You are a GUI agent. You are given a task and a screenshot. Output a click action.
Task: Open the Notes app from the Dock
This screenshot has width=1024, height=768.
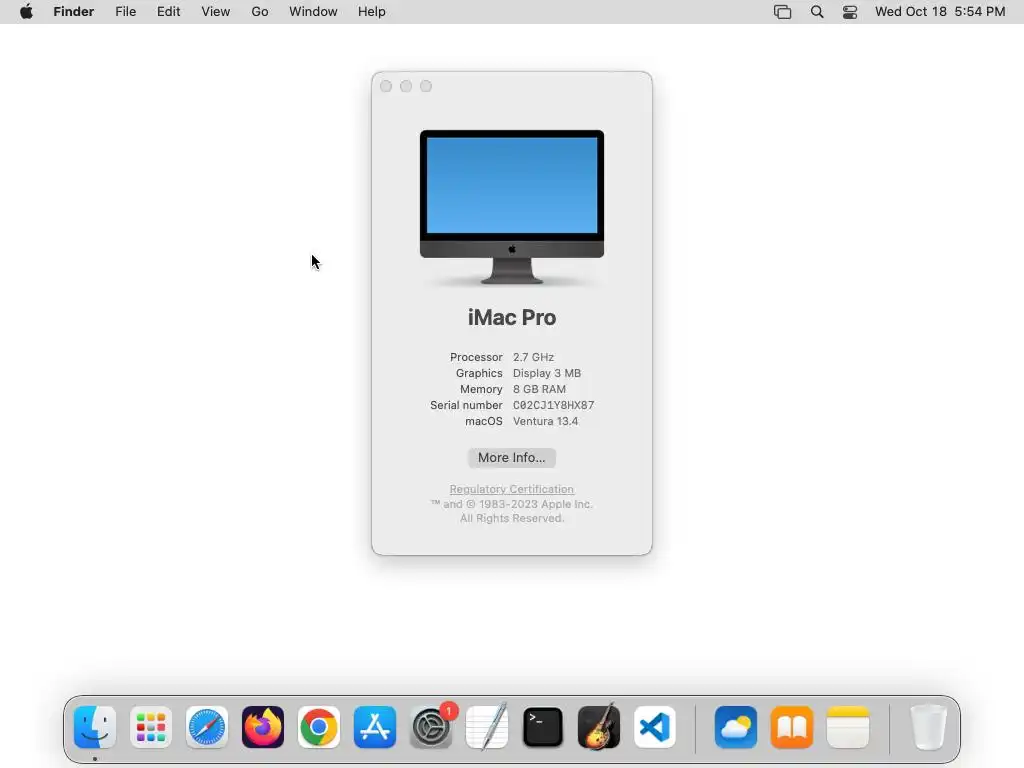point(848,727)
